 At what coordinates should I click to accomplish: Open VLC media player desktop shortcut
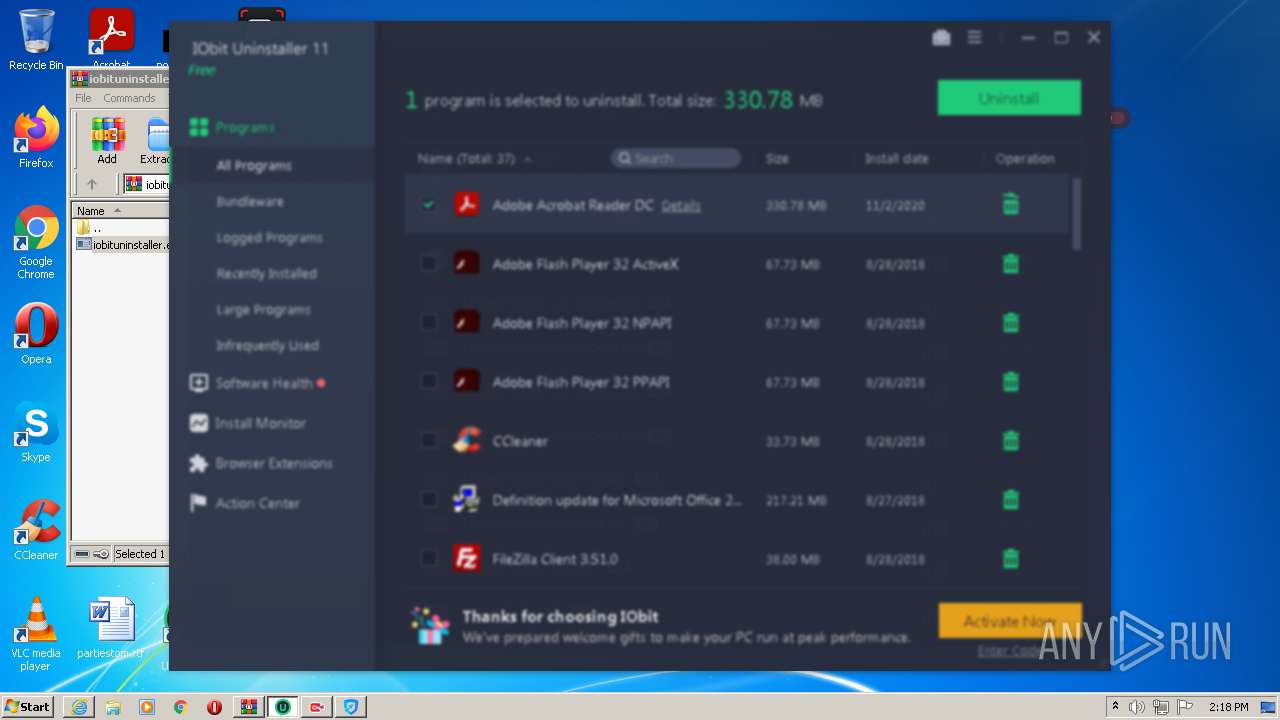click(36, 634)
